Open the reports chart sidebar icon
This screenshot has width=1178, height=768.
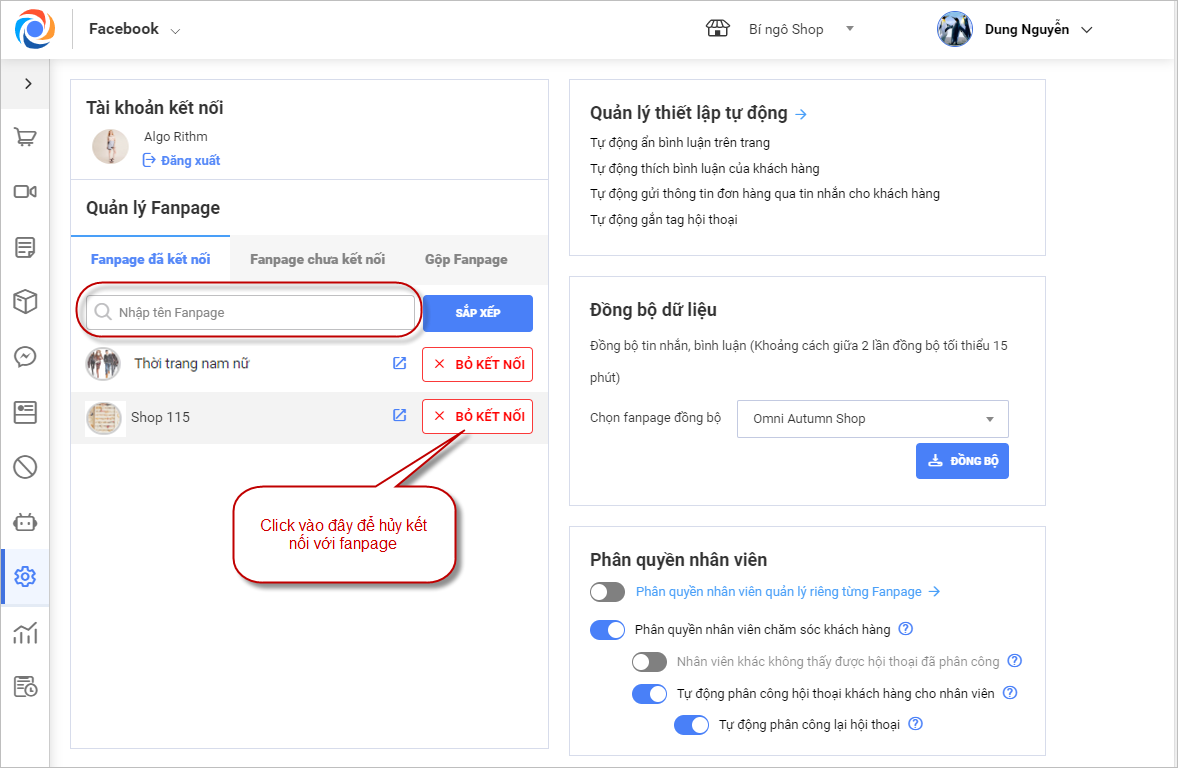pyautogui.click(x=25, y=632)
